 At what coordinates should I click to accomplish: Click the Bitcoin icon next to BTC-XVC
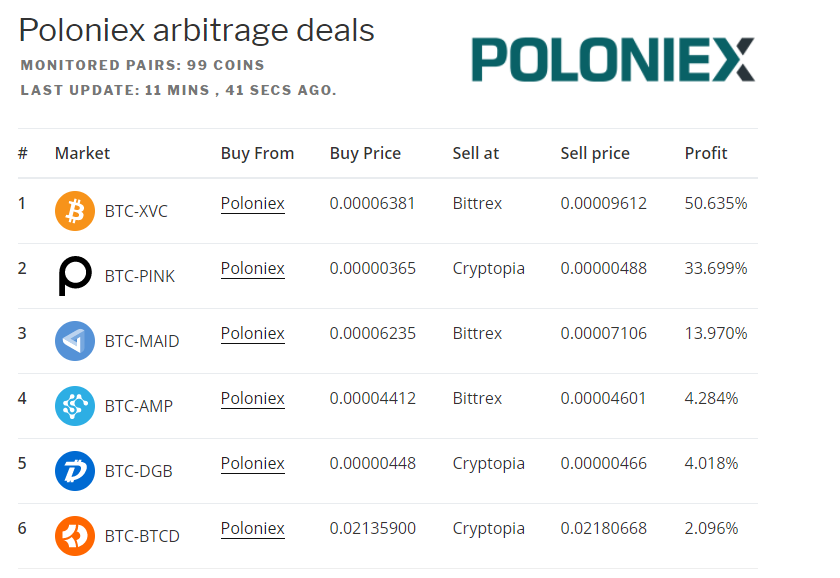point(75,211)
